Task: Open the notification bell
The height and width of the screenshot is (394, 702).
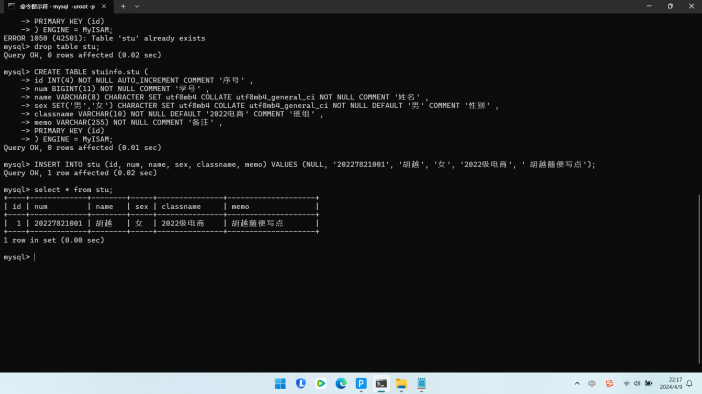Action: (x=689, y=384)
